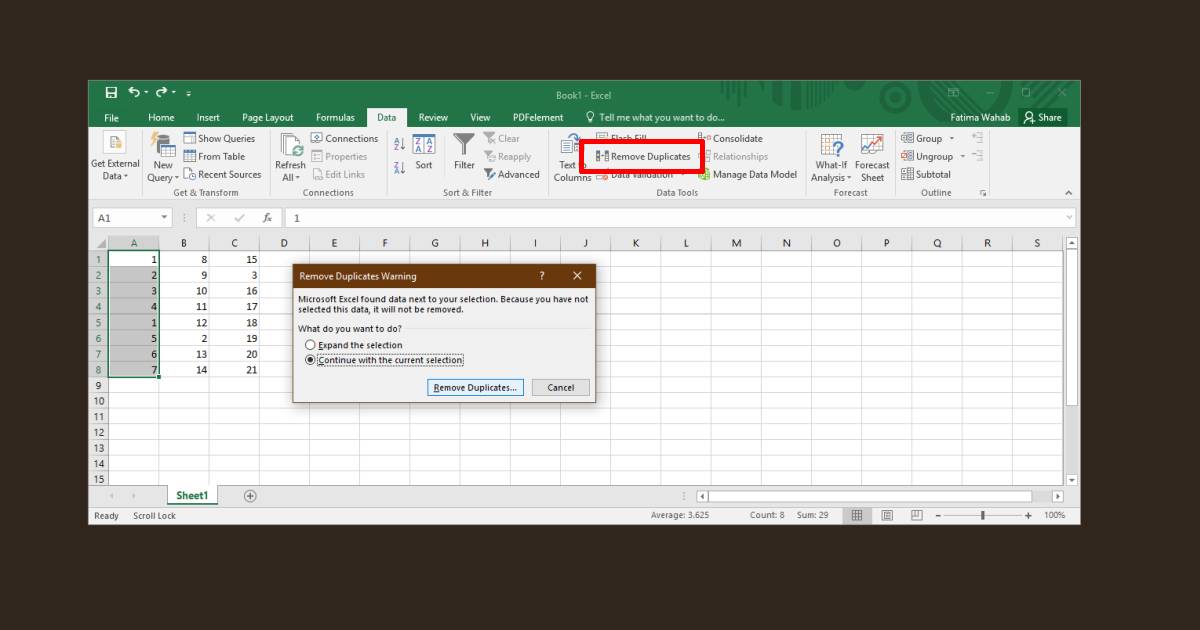The image size is (1200, 630).
Task: Open Get External Data menu
Action: pos(115,158)
